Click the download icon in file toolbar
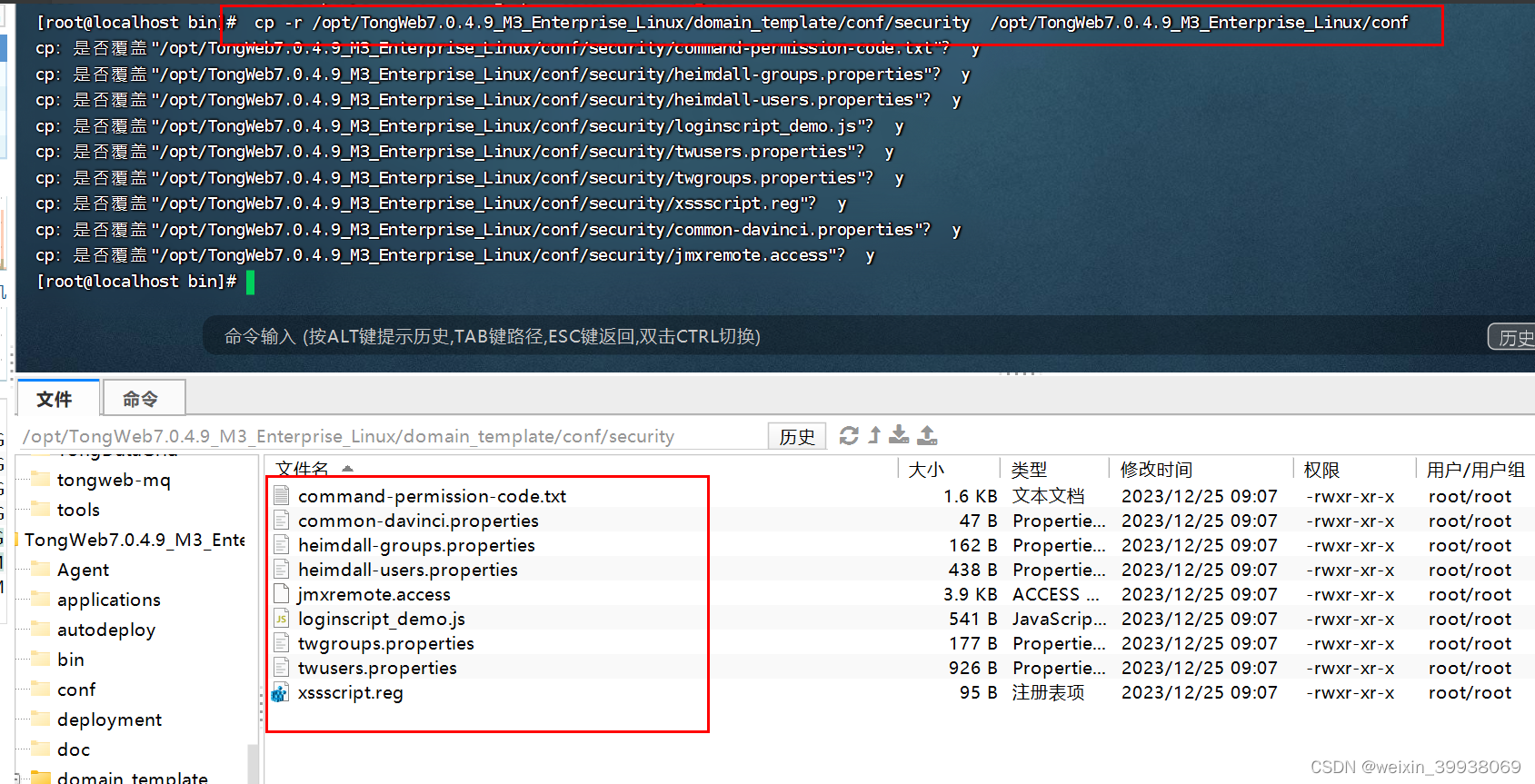 899,435
